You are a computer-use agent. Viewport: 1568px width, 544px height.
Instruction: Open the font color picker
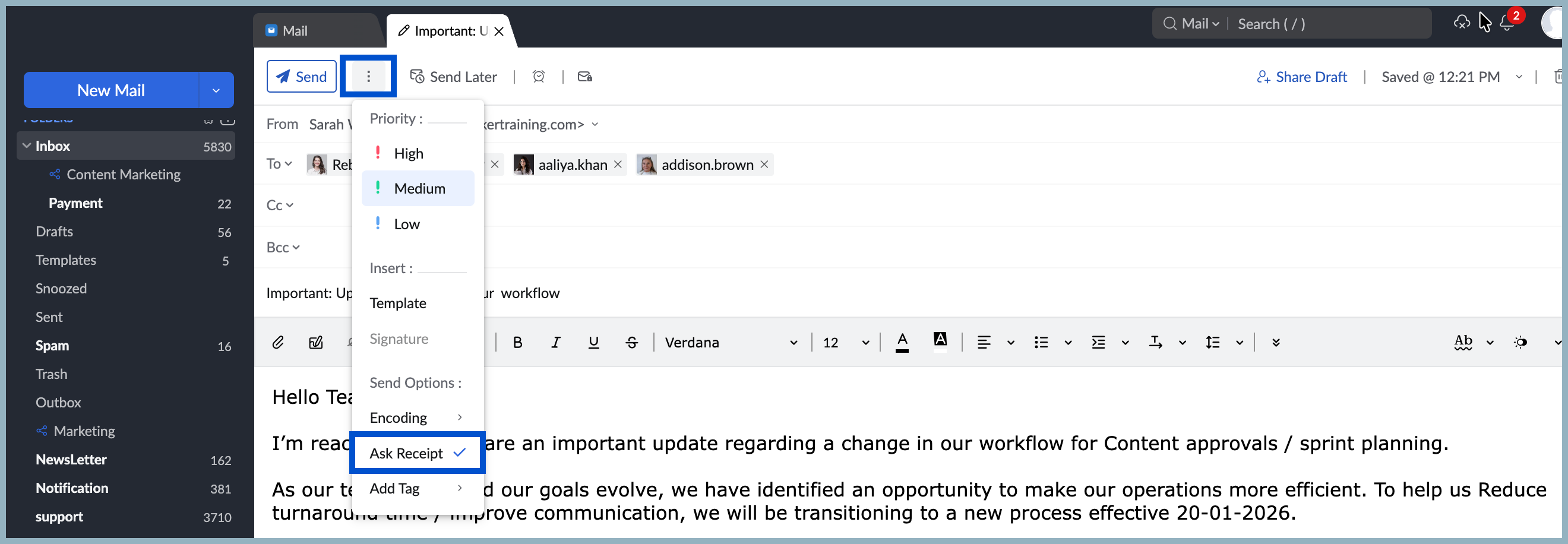tap(902, 343)
